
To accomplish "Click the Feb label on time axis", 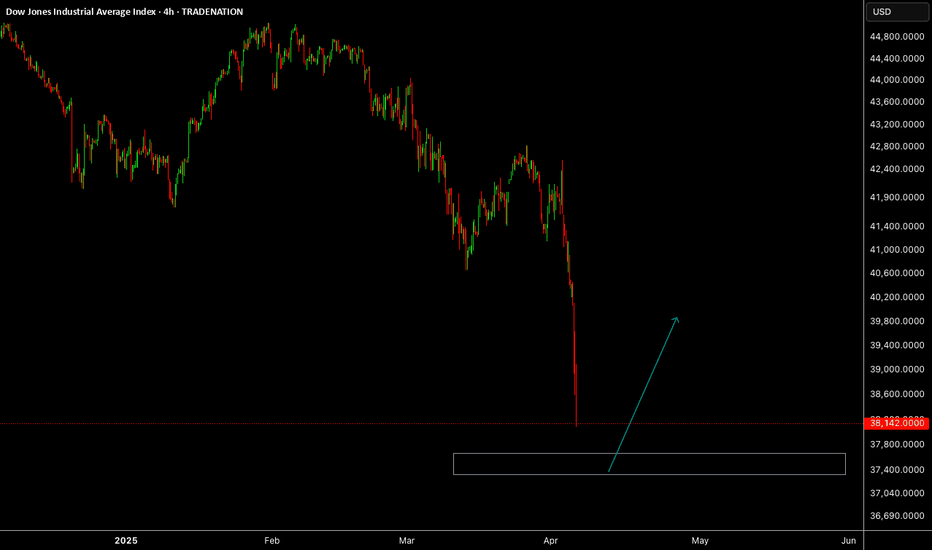I will click(272, 540).
